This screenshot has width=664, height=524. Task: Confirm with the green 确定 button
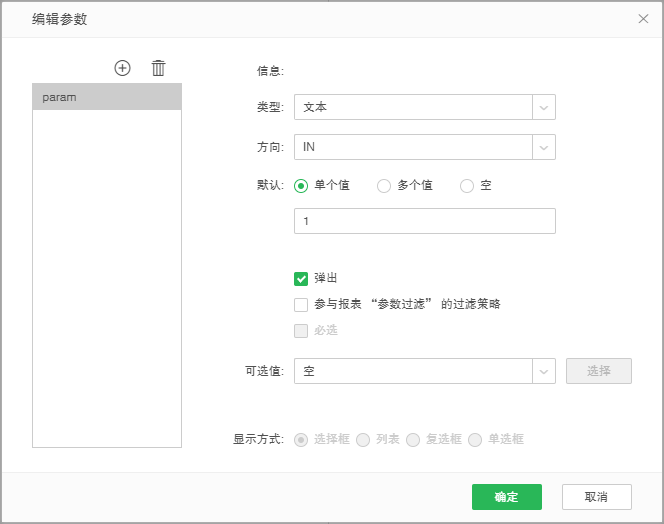(506, 497)
